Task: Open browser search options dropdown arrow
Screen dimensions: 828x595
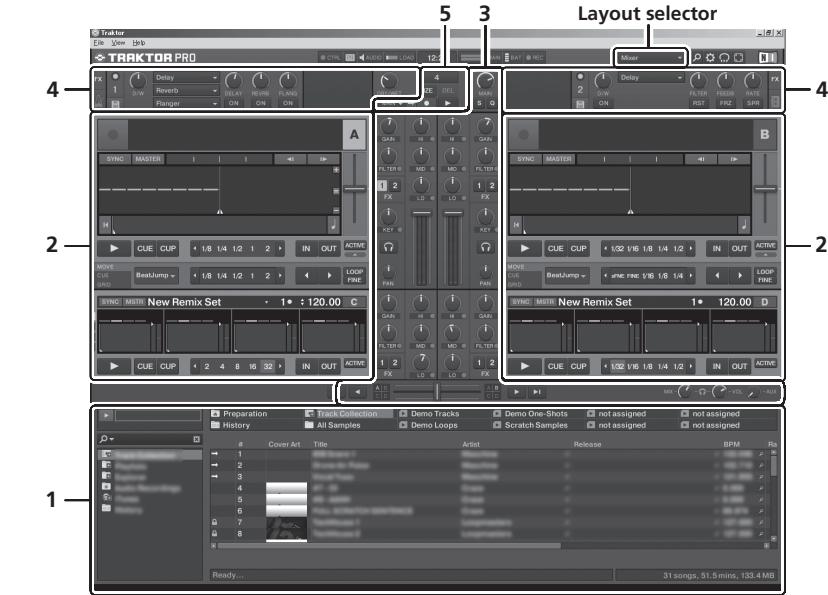Action: [x=111, y=439]
